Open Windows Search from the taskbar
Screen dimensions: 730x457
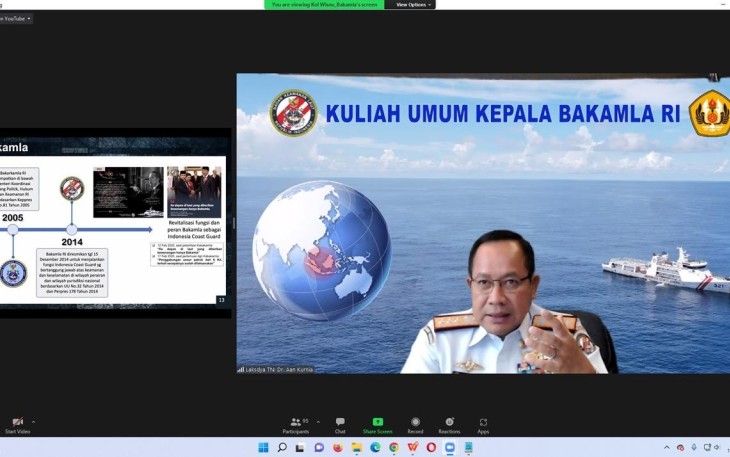click(x=282, y=447)
